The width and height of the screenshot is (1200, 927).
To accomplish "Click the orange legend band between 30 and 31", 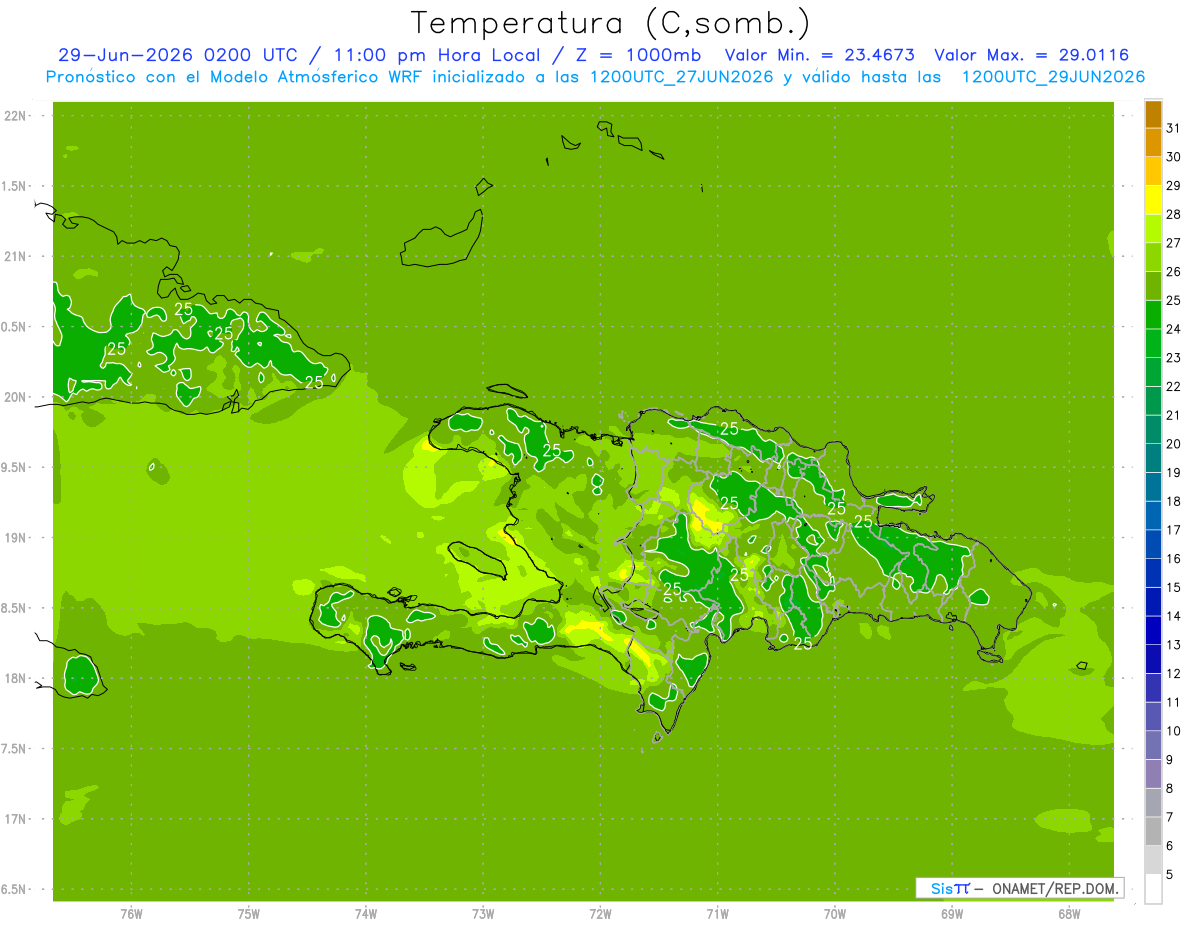I will [1153, 142].
